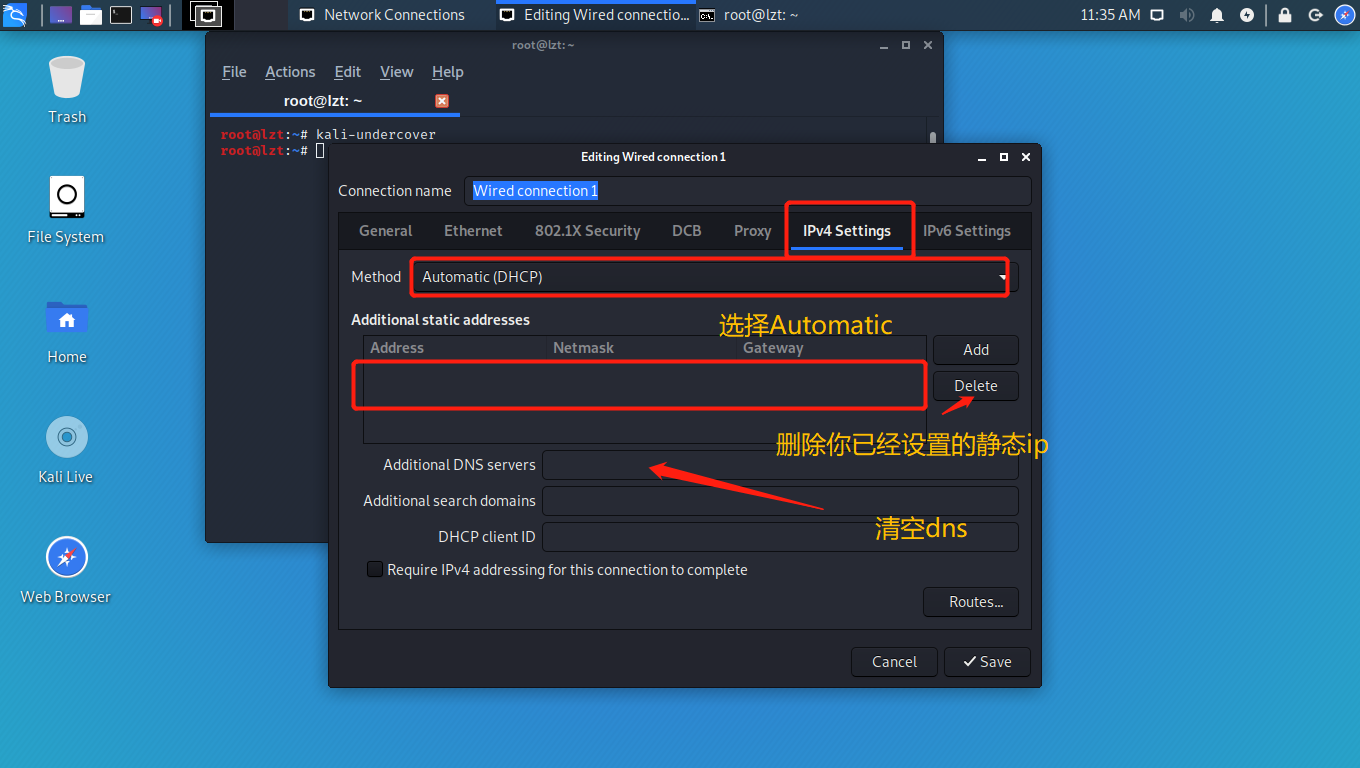Open the terminal Actions menu
The image size is (1360, 768).
[x=290, y=72]
